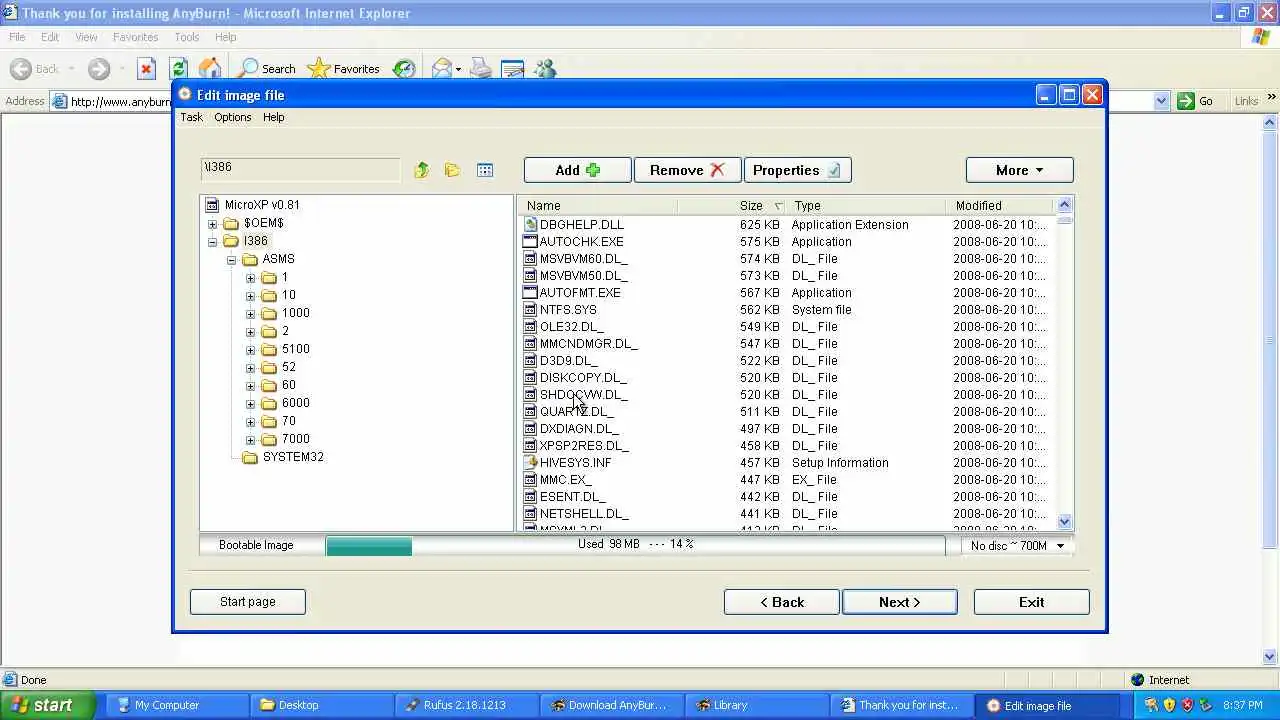The image size is (1280, 720).
Task: Click $OEM$ folder icon in tree
Action: 231,223
